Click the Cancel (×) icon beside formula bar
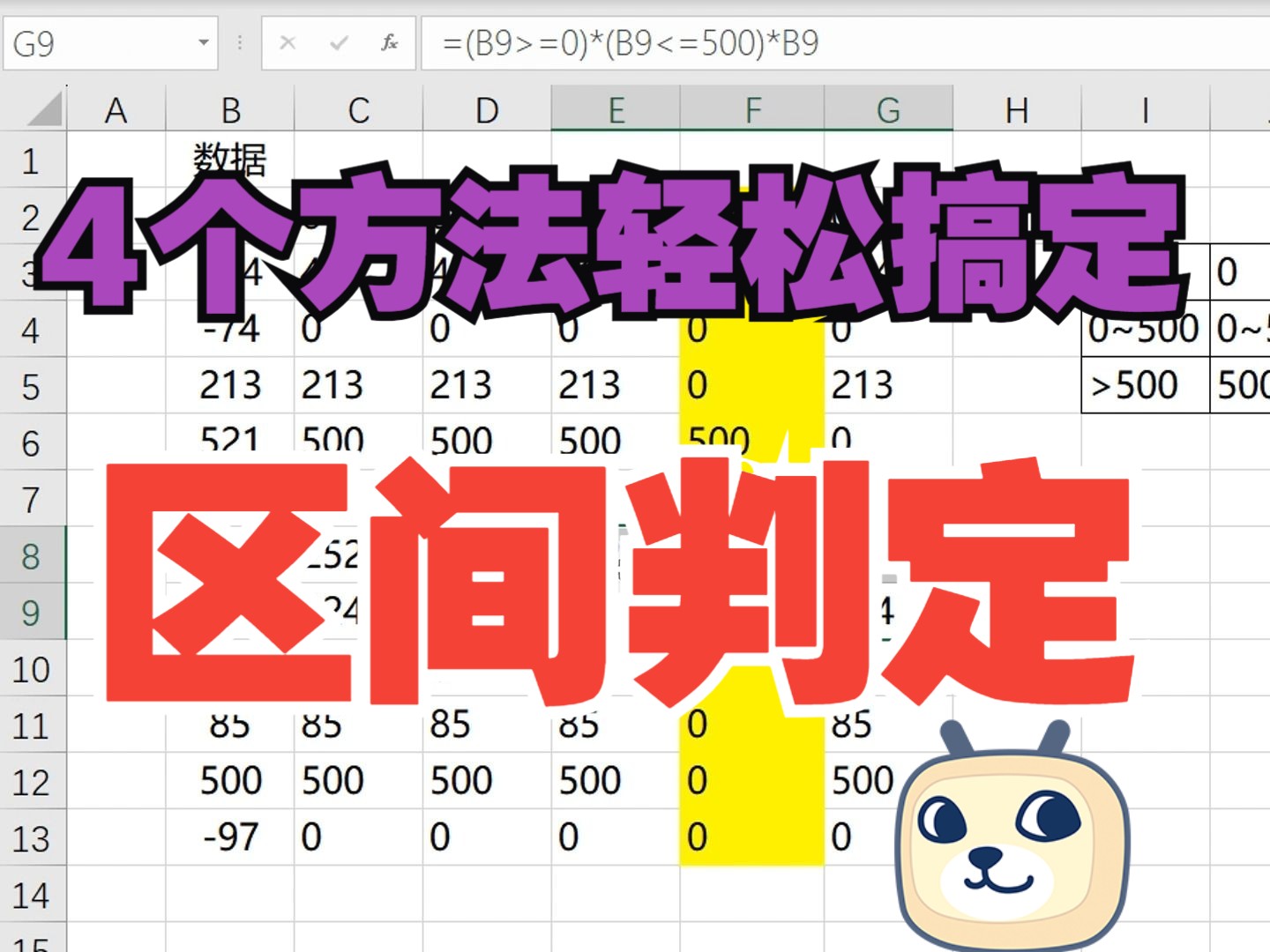 coord(288,42)
